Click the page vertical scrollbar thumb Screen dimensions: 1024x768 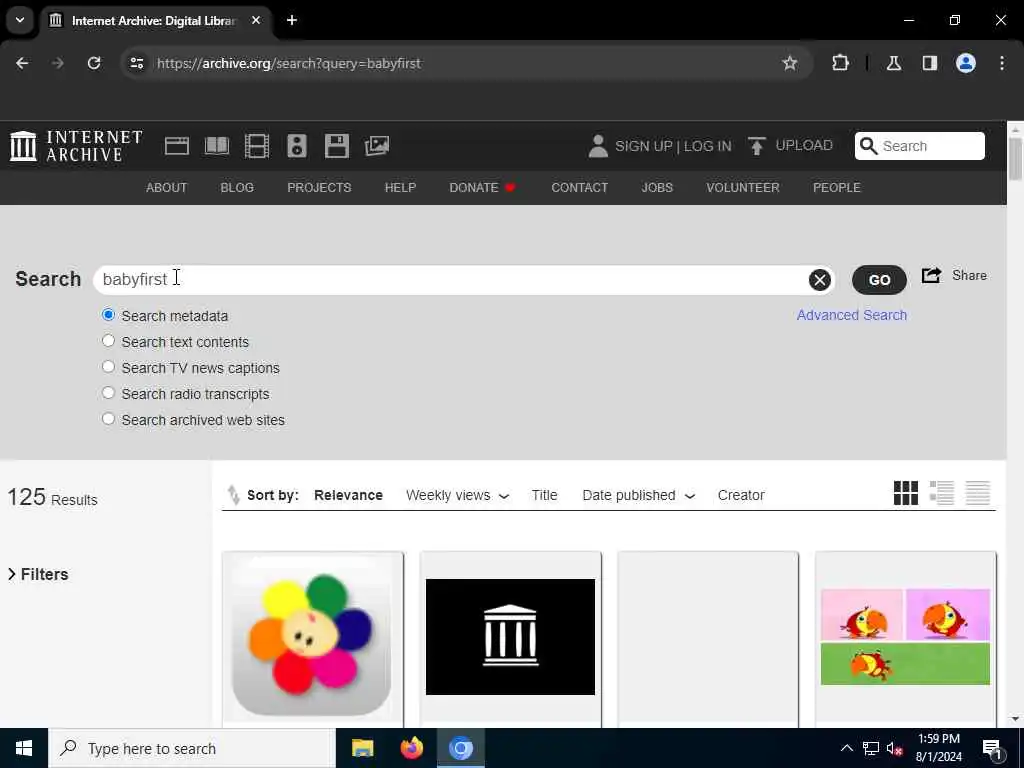1015,159
